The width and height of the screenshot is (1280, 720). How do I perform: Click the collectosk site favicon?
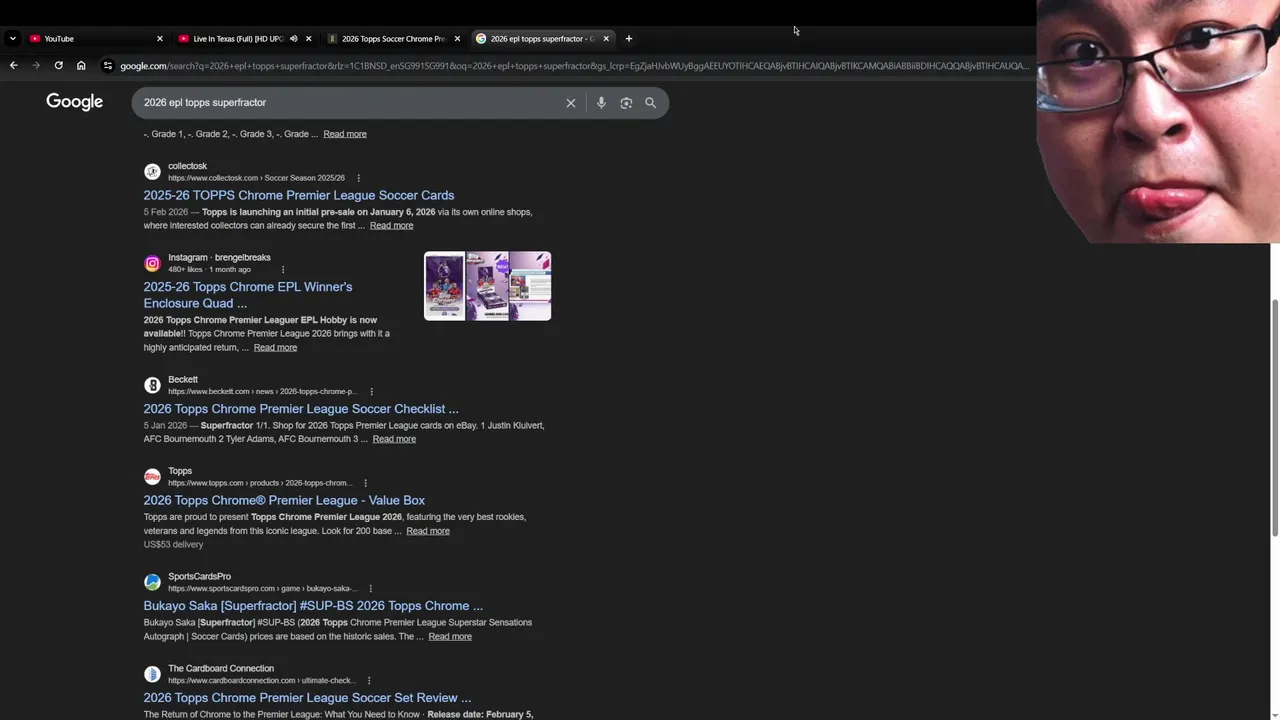pyautogui.click(x=152, y=172)
